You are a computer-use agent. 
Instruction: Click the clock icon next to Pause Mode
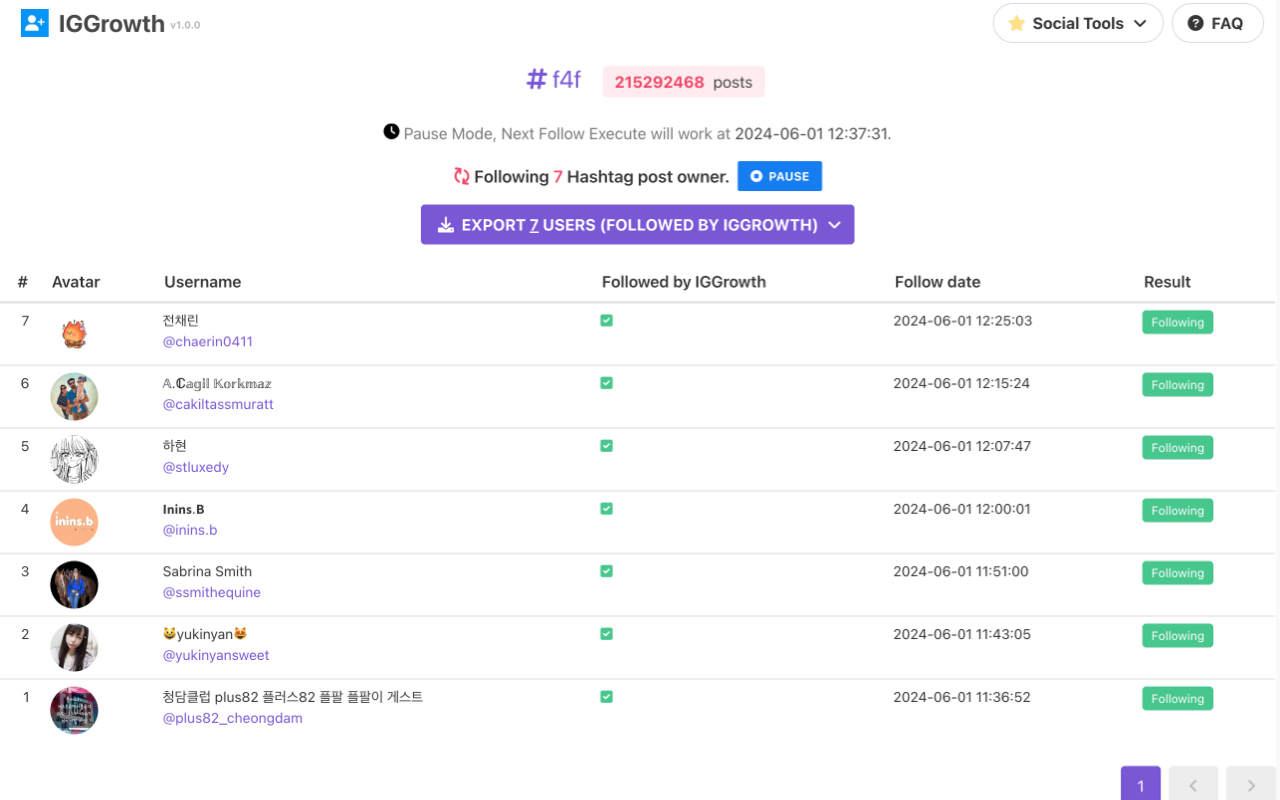coord(391,130)
